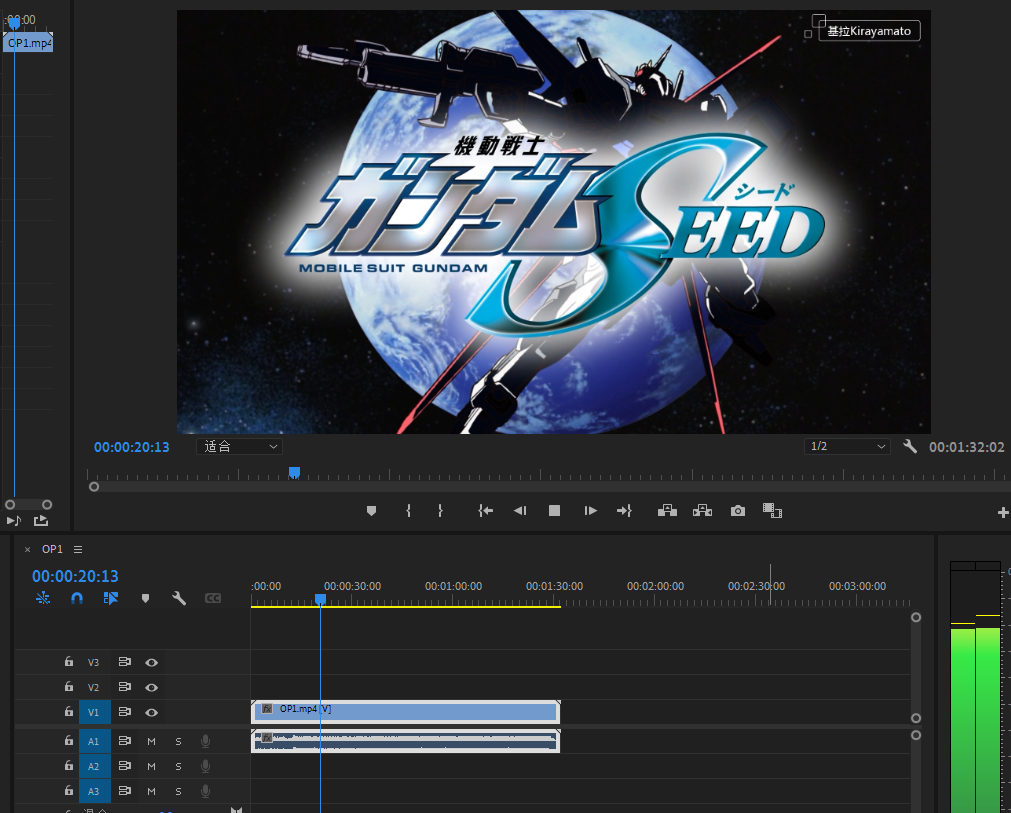Viewport: 1011px width, 813px height.
Task: Open the zoom level dropdown 适合
Action: click(239, 446)
